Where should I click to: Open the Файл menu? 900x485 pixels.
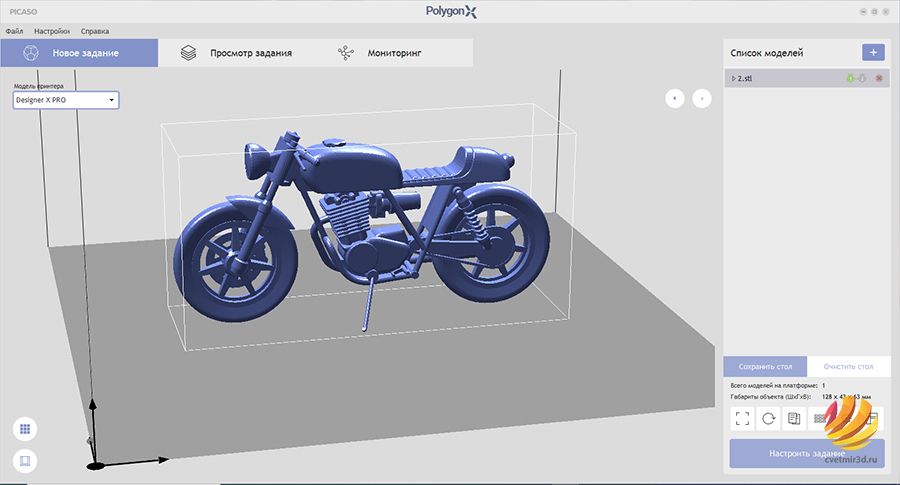click(14, 31)
